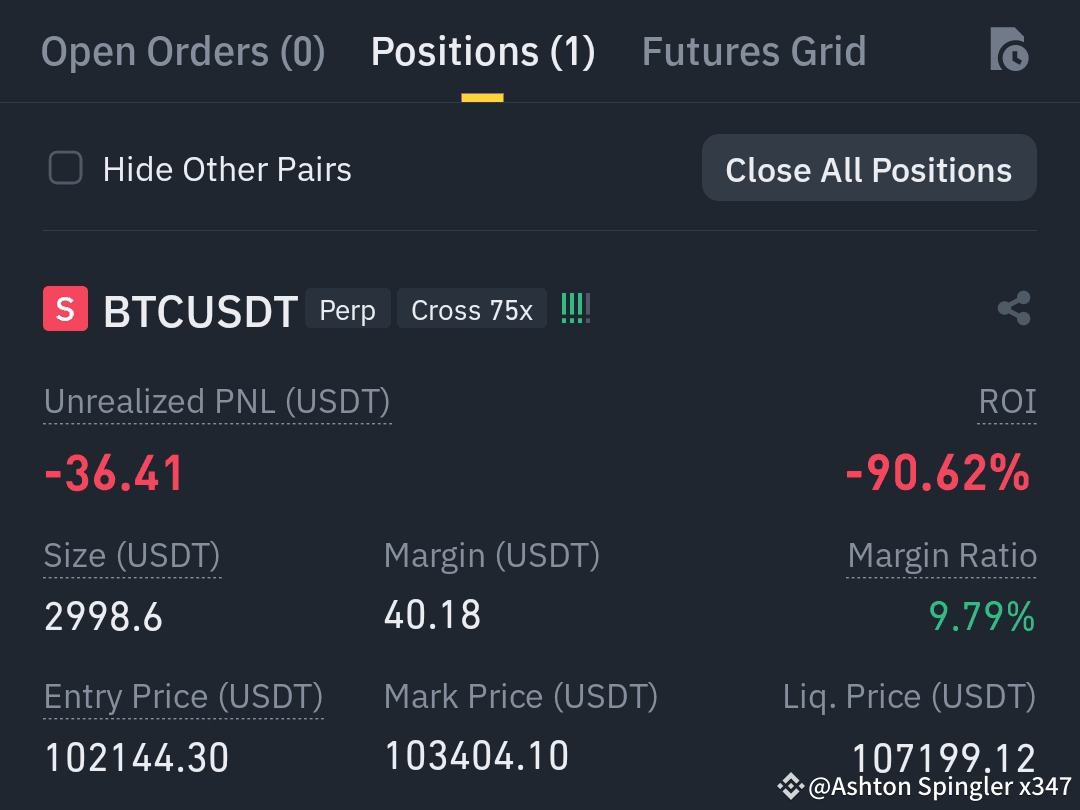This screenshot has height=810, width=1080.
Task: Open the BTCUSDT pair name
Action: click(200, 311)
